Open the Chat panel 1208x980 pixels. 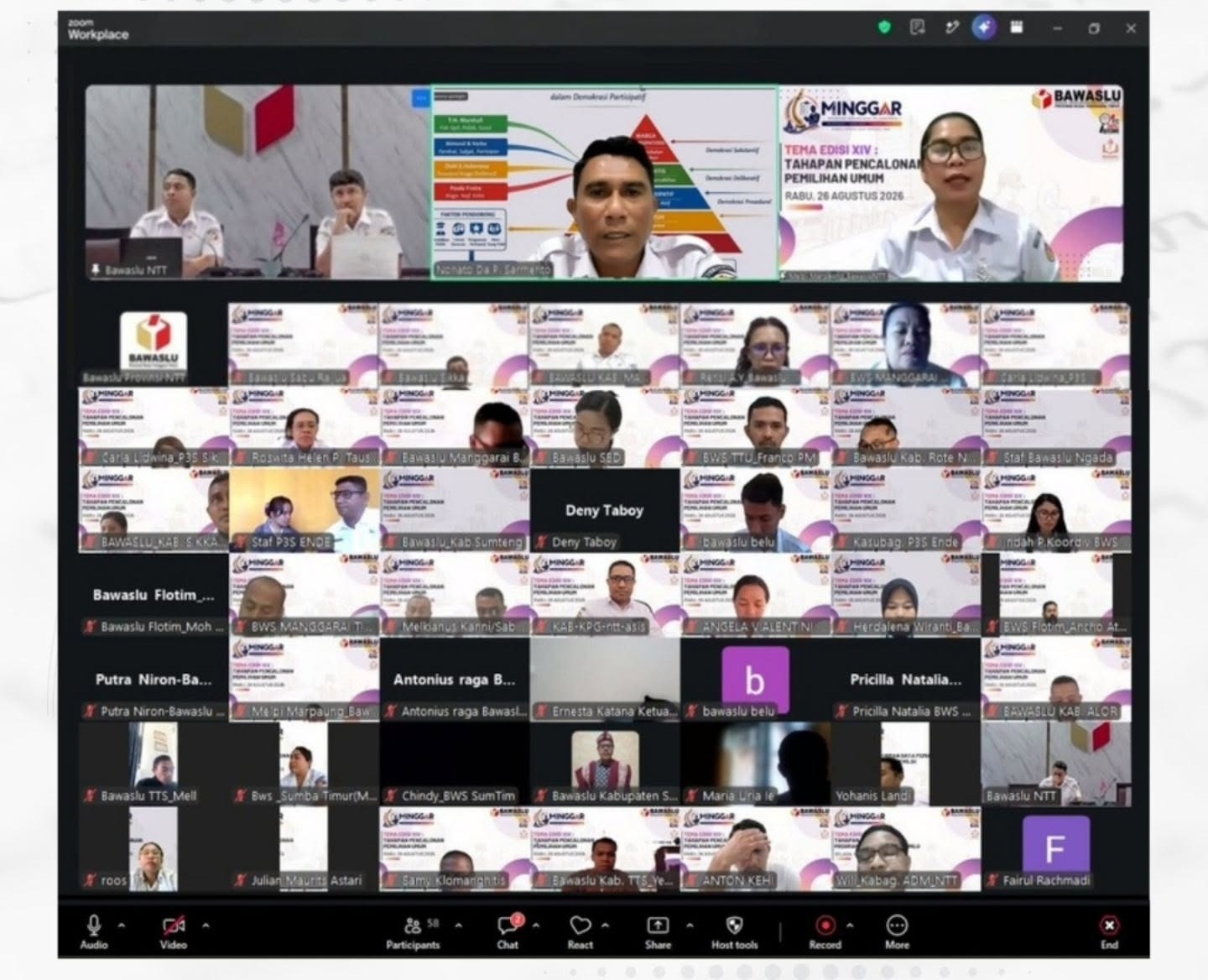point(508,931)
